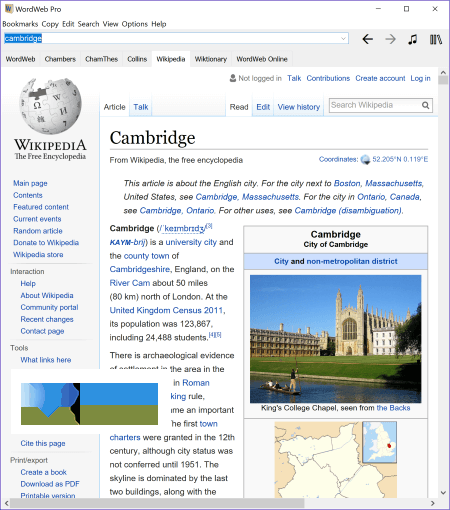Viewport: 450px width, 510px height.
Task: Expand the cambridge search box dropdown
Action: point(343,39)
